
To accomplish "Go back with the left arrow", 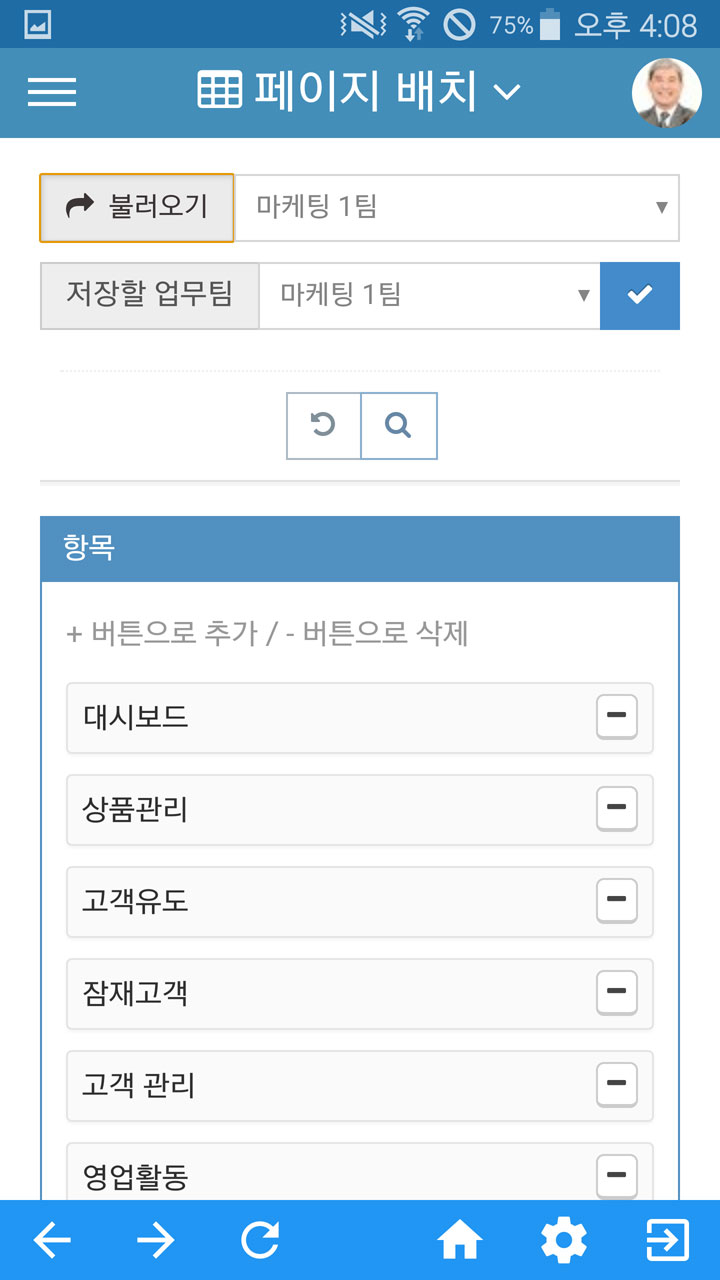I will 52,1241.
